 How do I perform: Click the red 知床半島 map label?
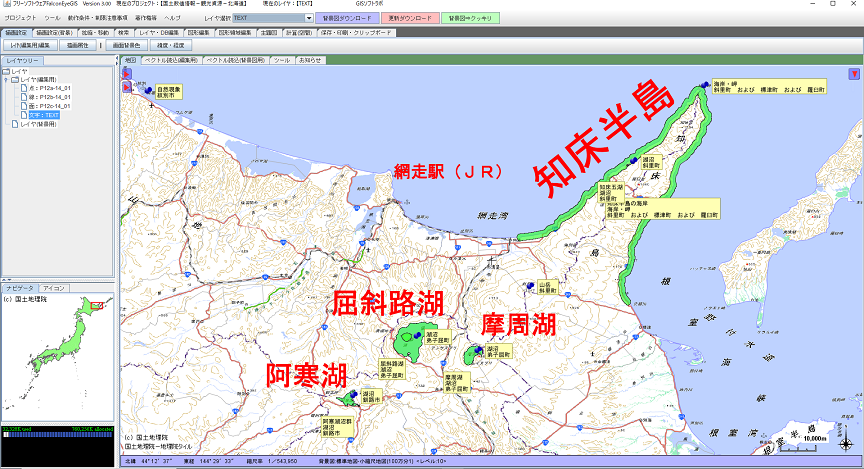pyautogui.click(x=604, y=139)
